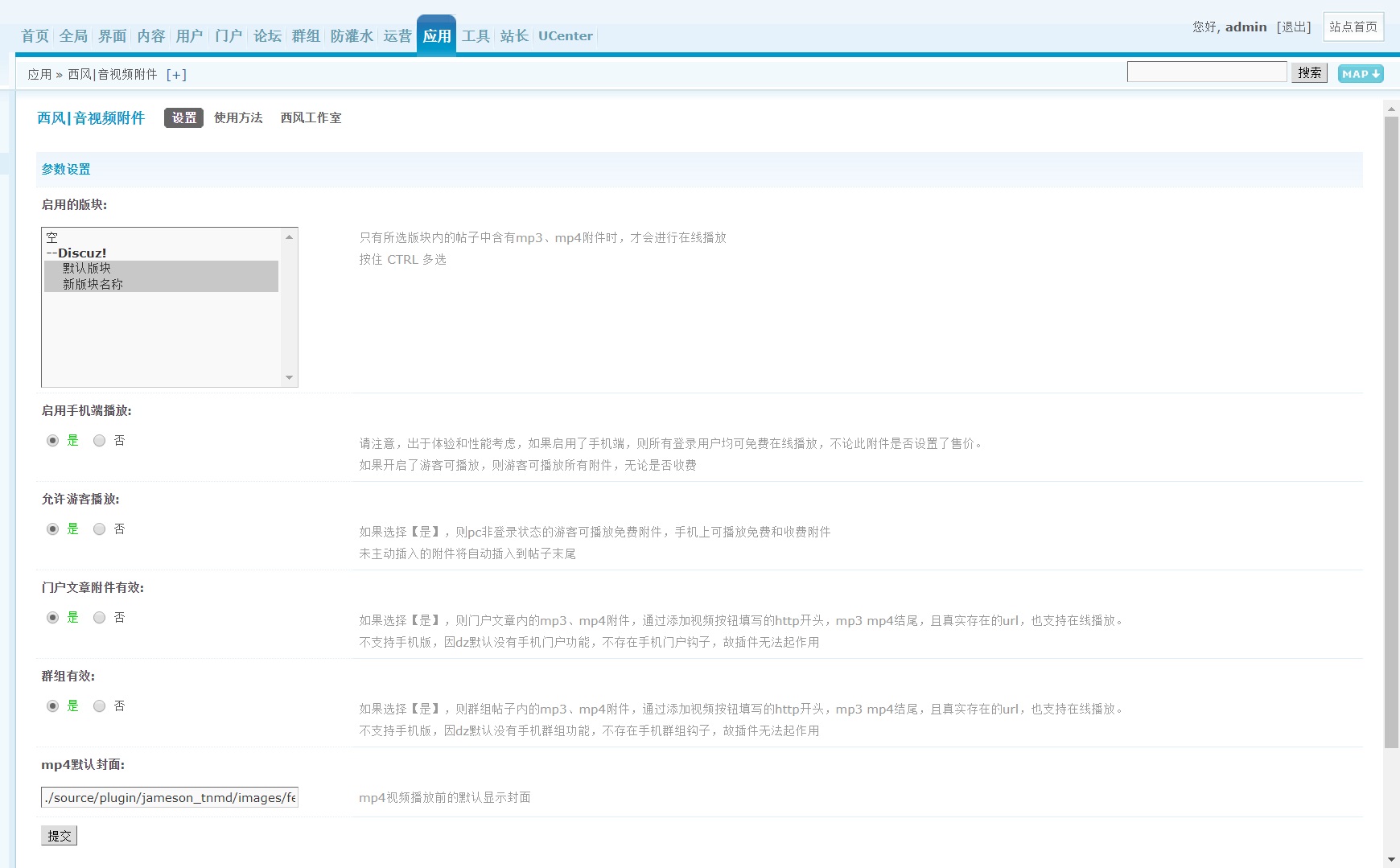Viewport: 1400px width, 868px height.
Task: Open the 应用 top menu tab
Action: click(437, 35)
